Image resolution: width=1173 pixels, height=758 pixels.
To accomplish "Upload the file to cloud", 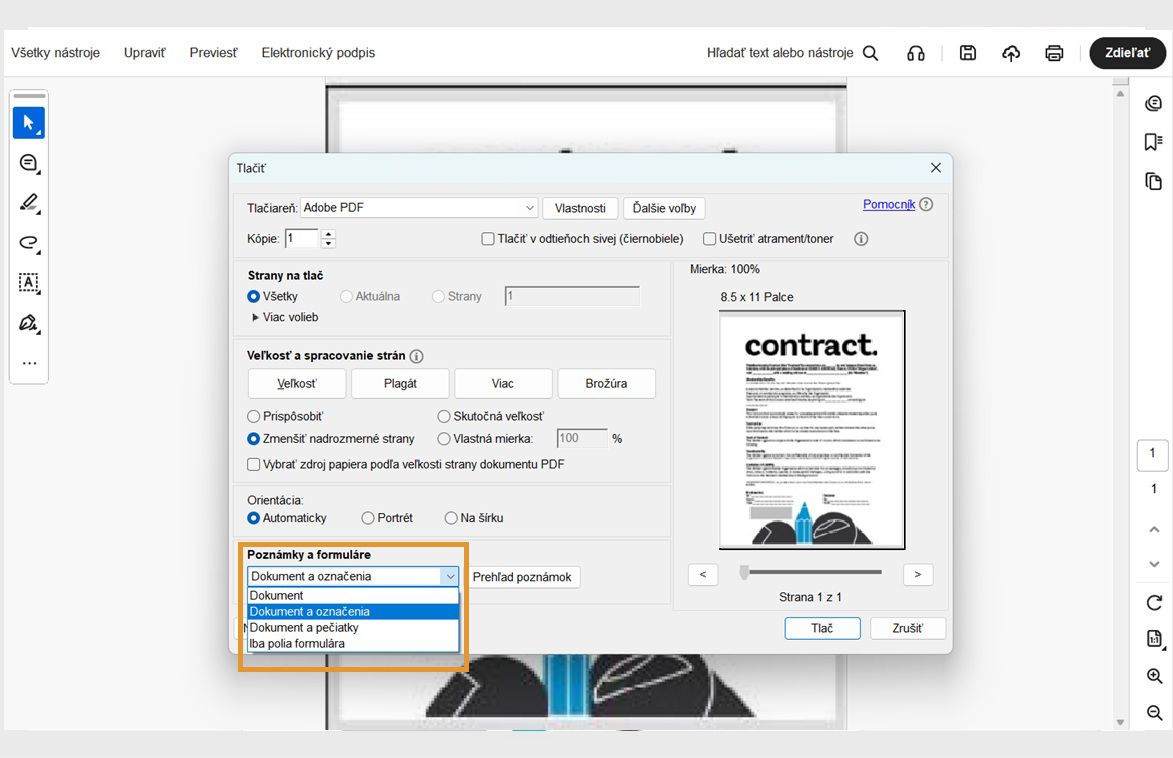I will point(1011,53).
